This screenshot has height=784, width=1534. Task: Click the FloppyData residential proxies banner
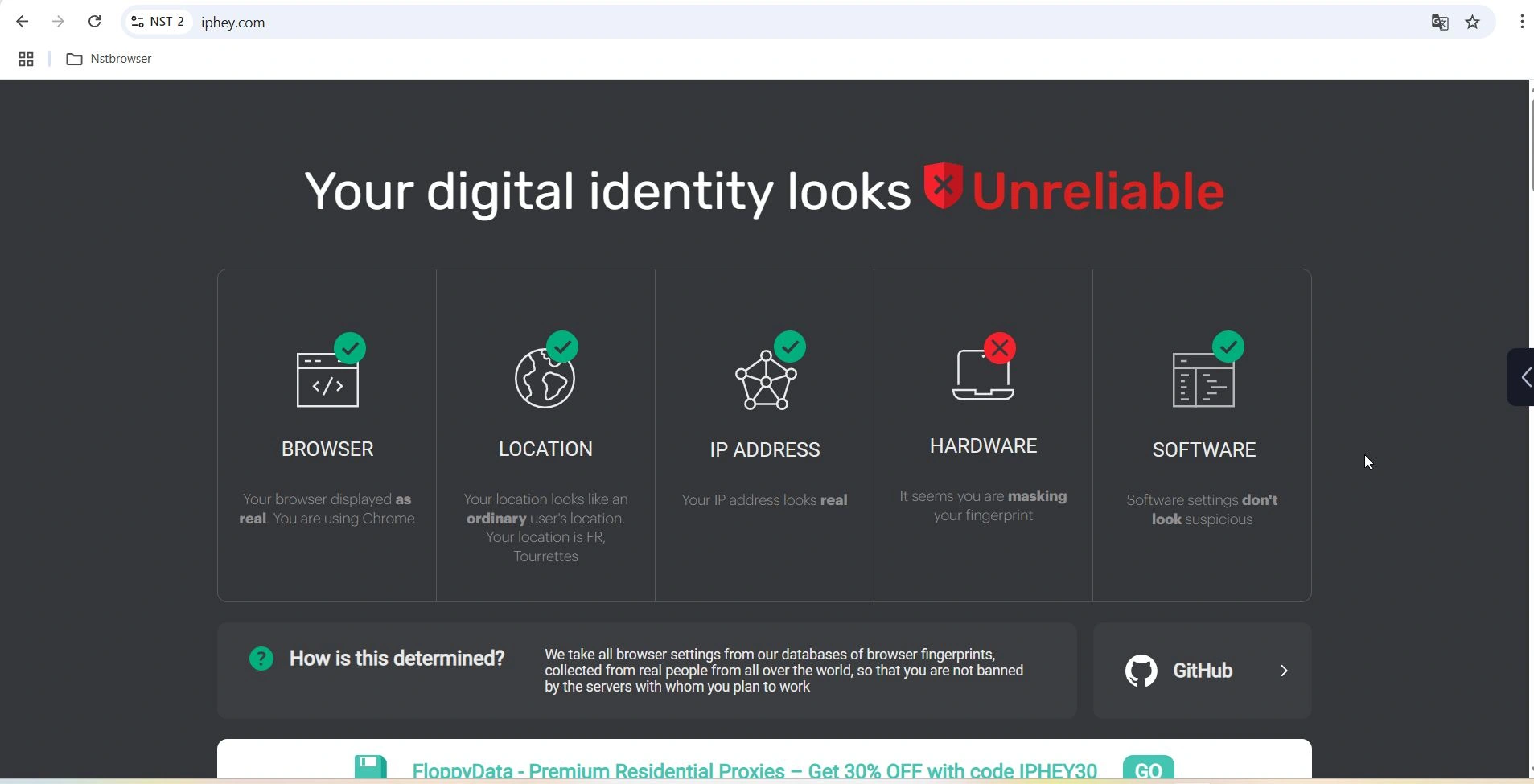coord(754,769)
